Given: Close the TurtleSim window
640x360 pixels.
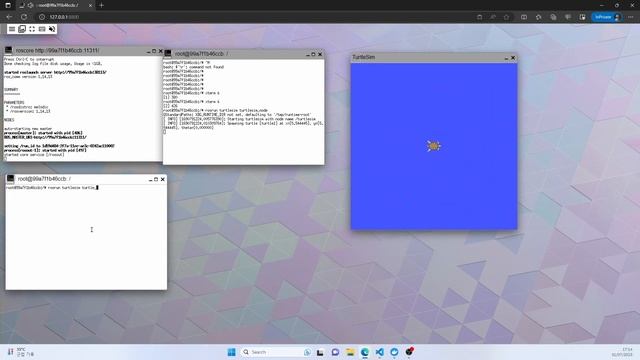Looking at the screenshot, I should coord(513,58).
